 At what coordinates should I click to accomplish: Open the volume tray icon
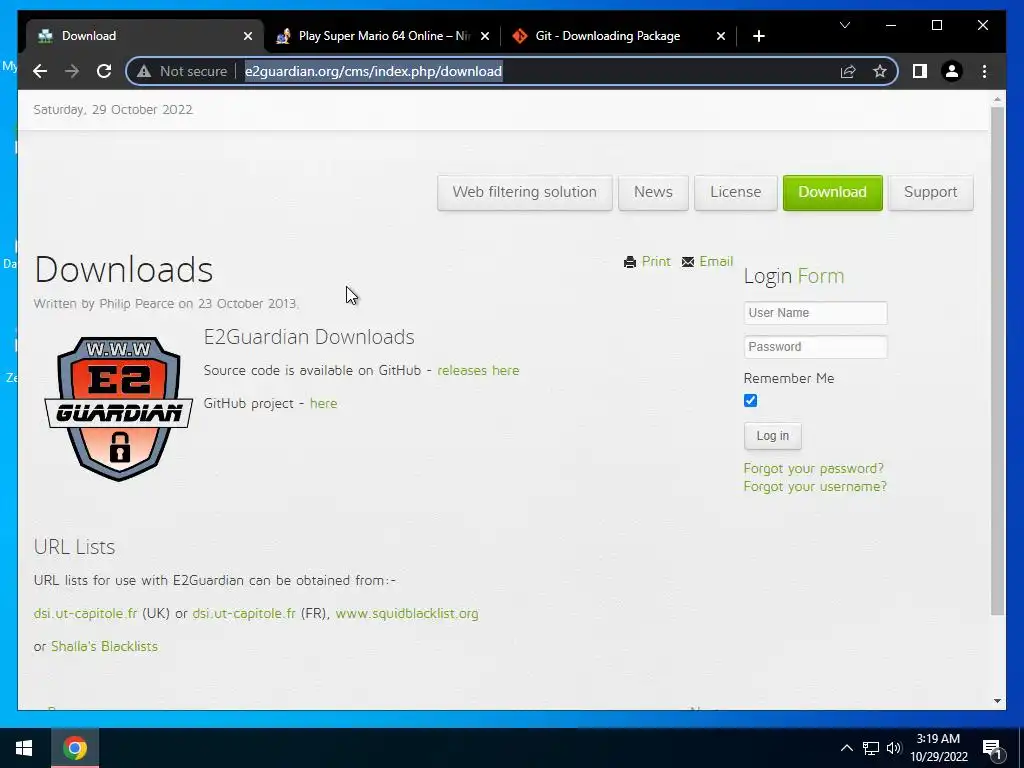[893, 748]
